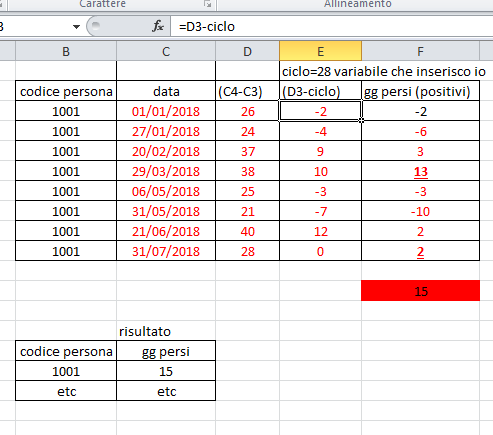Select date cell 06/05/2018
Screen dimensions: 493x435
(x=166, y=191)
